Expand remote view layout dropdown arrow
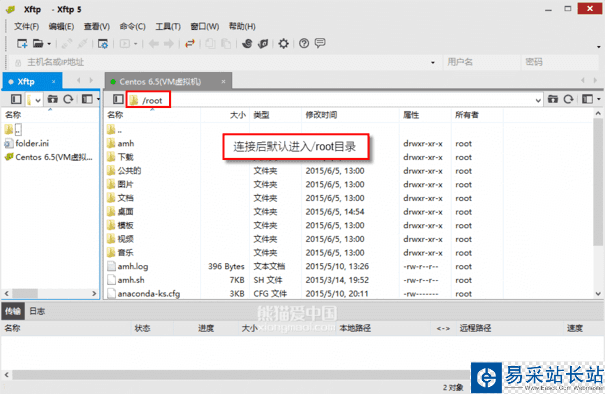This screenshot has height=394, width=605. tap(598, 100)
